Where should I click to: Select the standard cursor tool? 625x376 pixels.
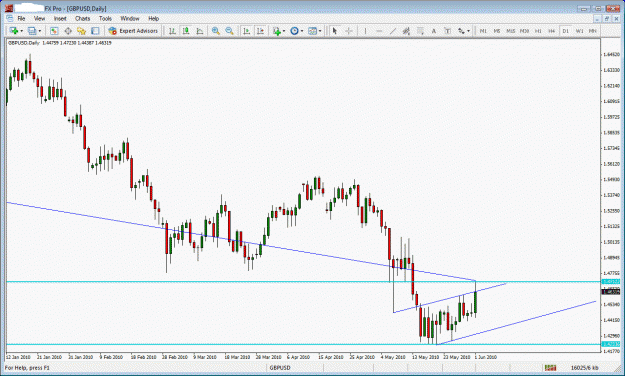coord(334,31)
